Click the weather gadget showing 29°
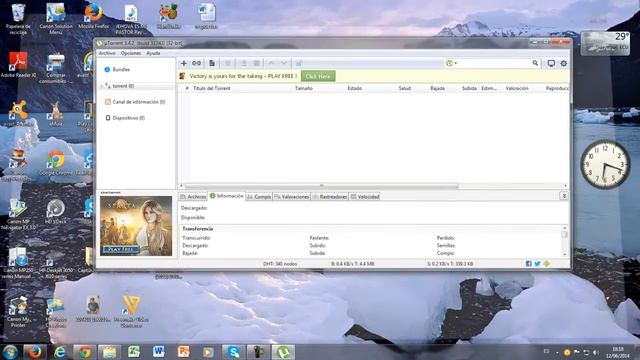 [x=606, y=43]
